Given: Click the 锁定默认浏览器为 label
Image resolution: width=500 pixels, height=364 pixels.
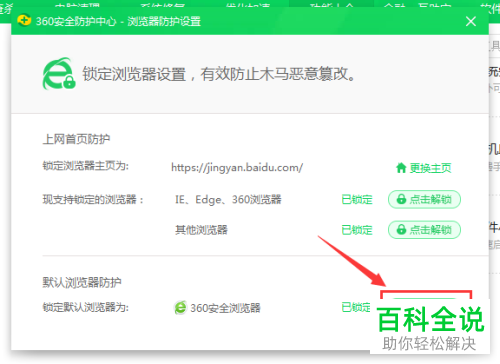Looking at the screenshot, I should (x=86, y=307).
